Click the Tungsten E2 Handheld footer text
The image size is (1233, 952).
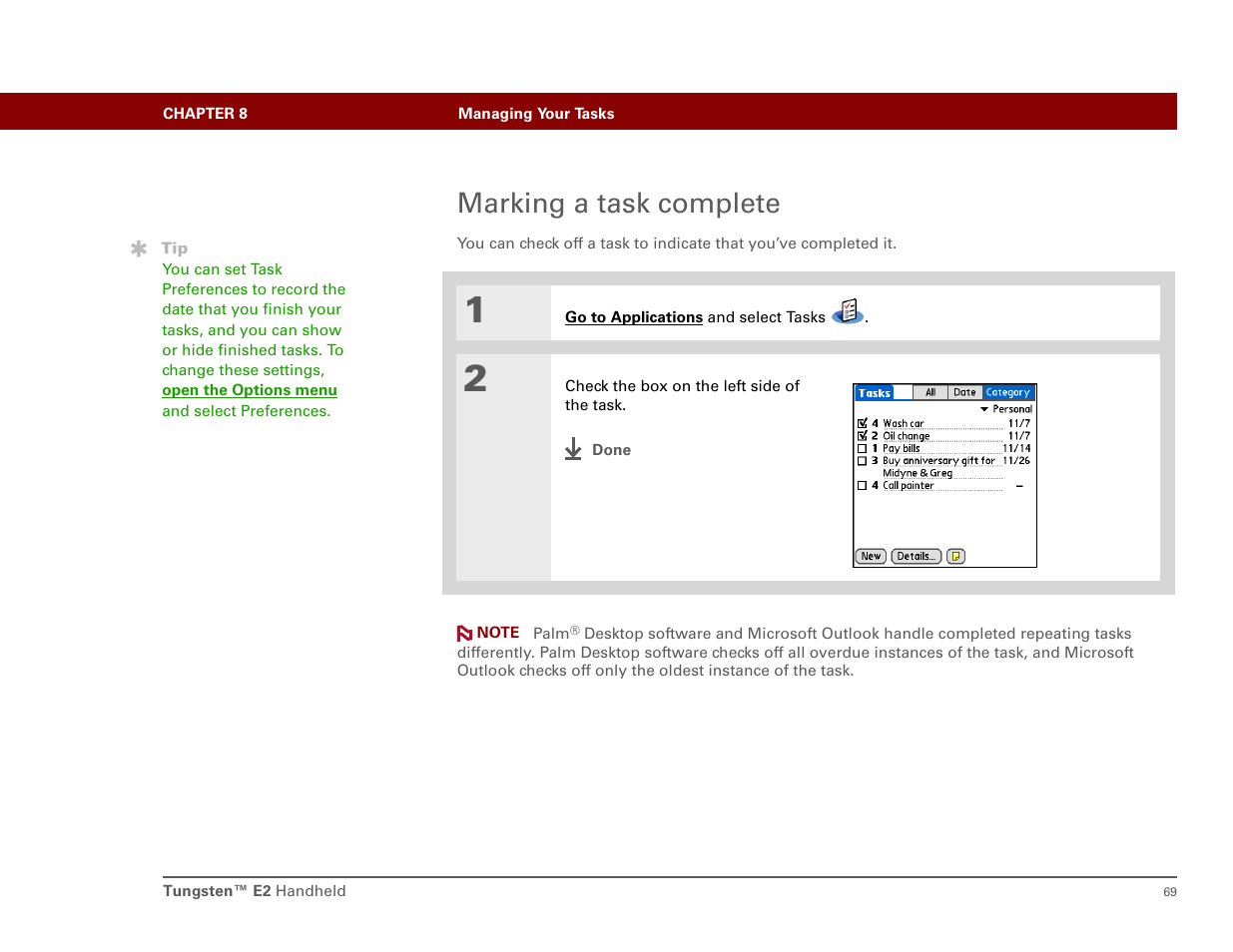(x=255, y=891)
